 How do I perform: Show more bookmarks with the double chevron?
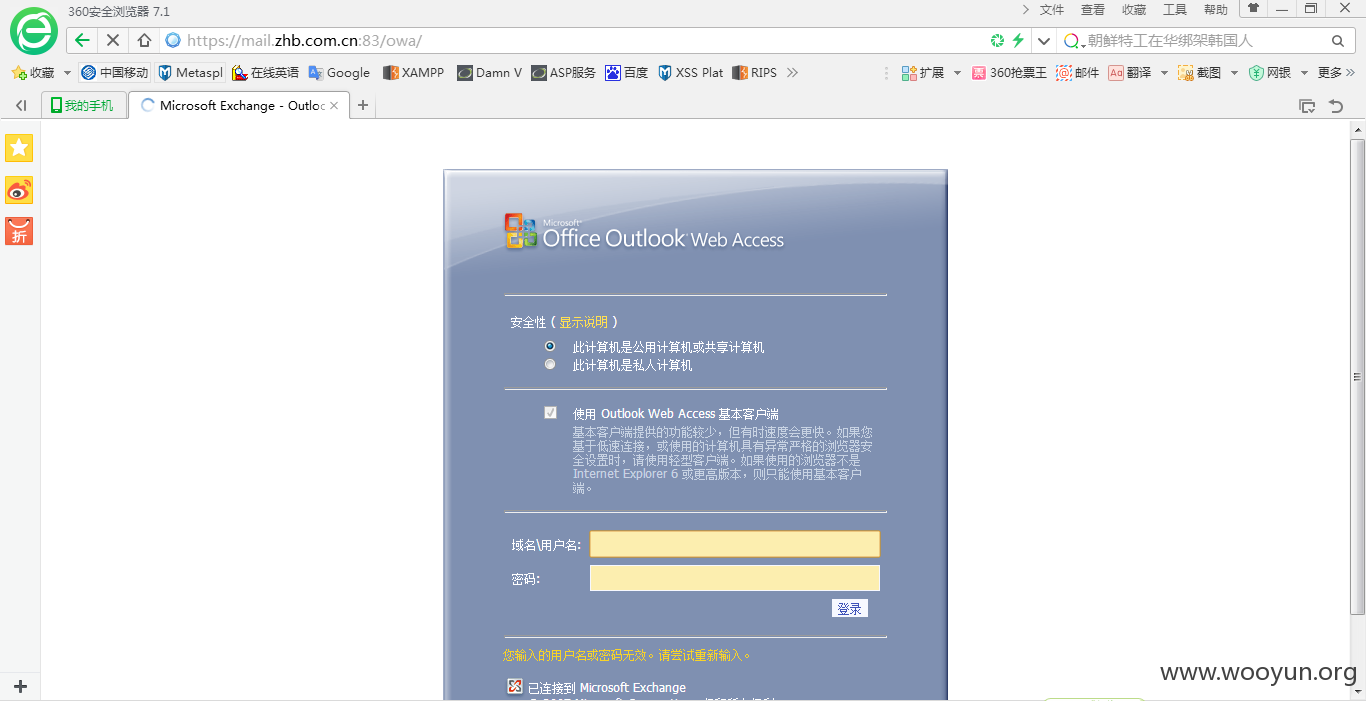[x=793, y=73]
